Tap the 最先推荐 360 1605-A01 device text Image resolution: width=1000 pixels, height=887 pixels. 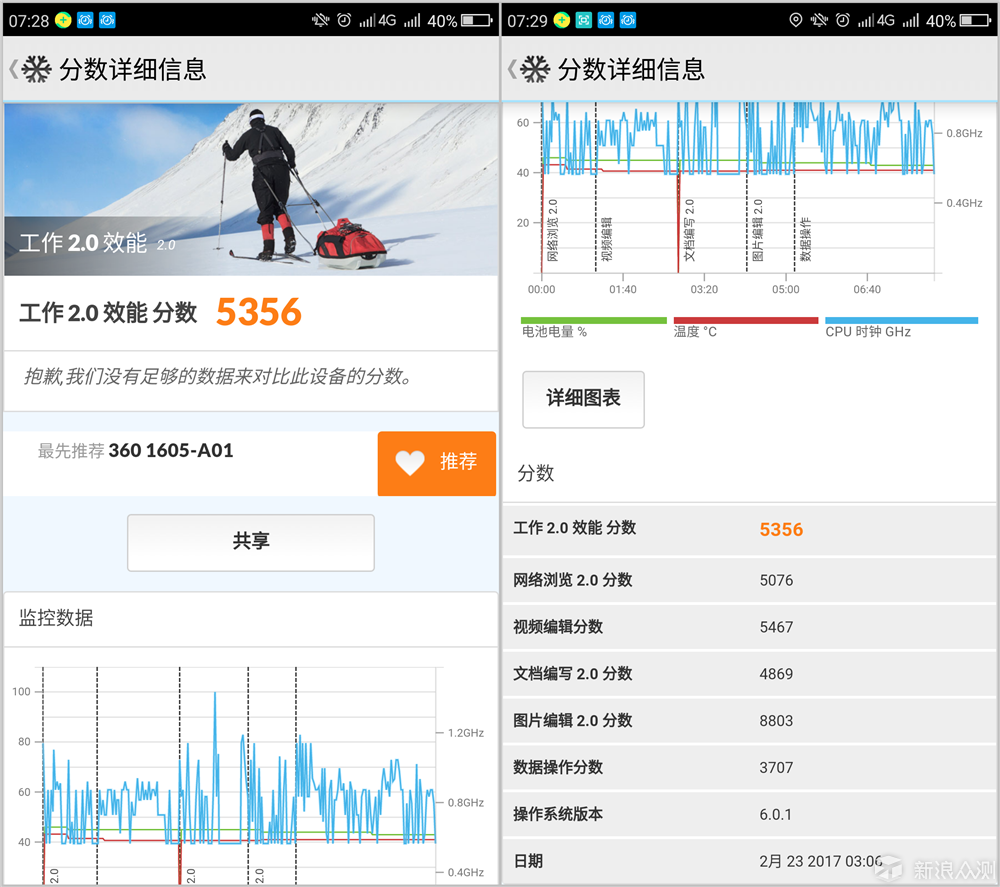click(135, 451)
